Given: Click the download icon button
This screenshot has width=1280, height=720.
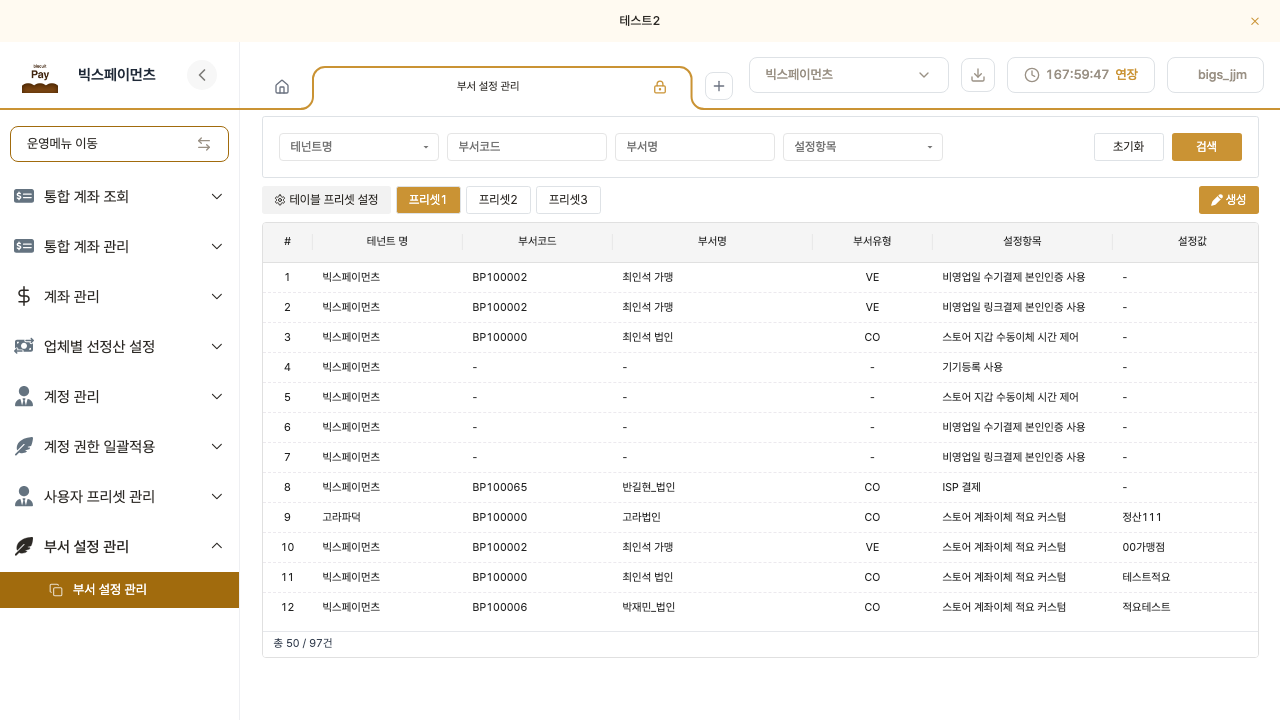Looking at the screenshot, I should [978, 75].
